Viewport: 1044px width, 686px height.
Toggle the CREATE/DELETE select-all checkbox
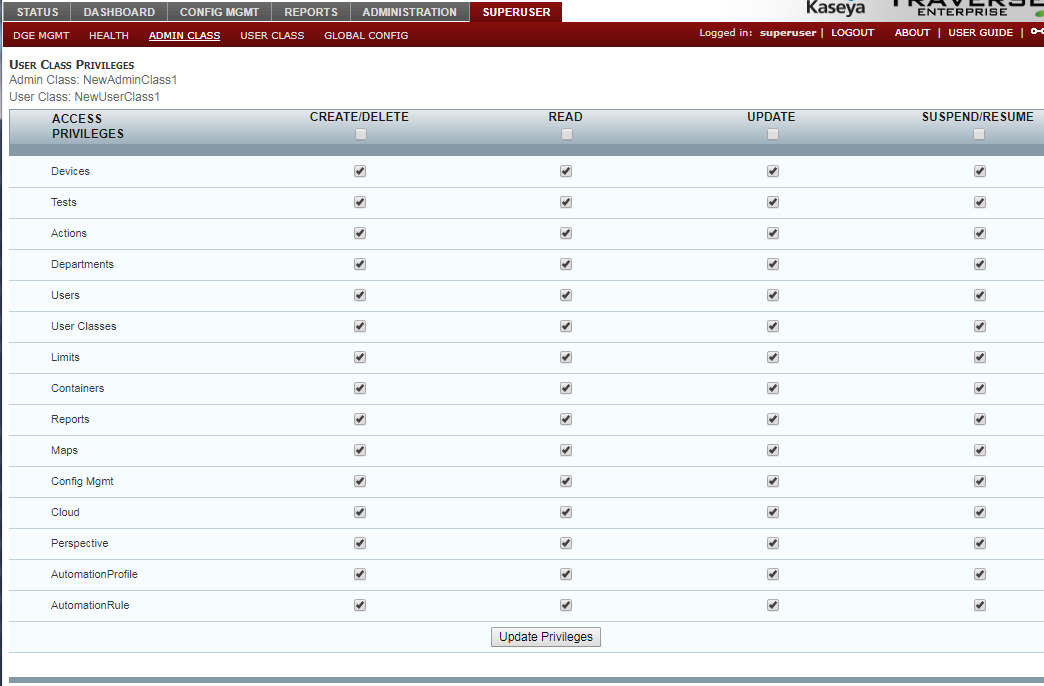pos(361,135)
